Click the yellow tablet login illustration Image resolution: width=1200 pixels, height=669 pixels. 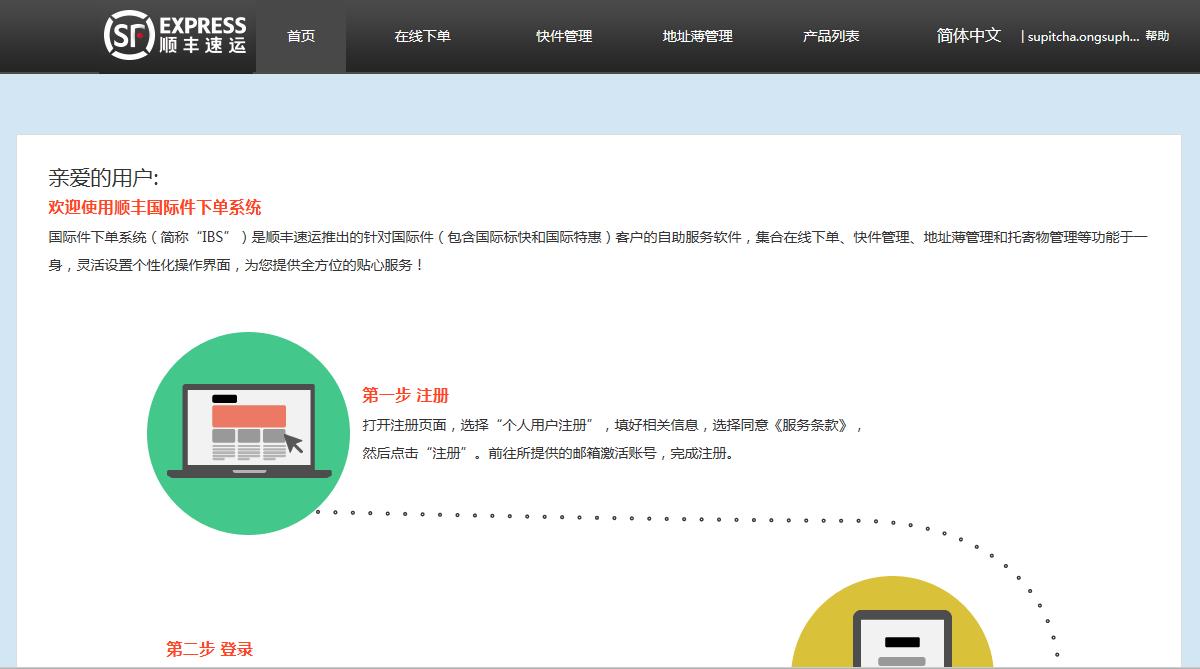[893, 622]
